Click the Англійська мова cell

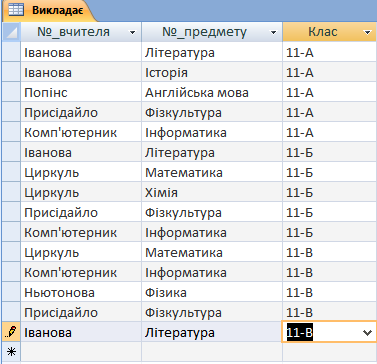[212, 92]
